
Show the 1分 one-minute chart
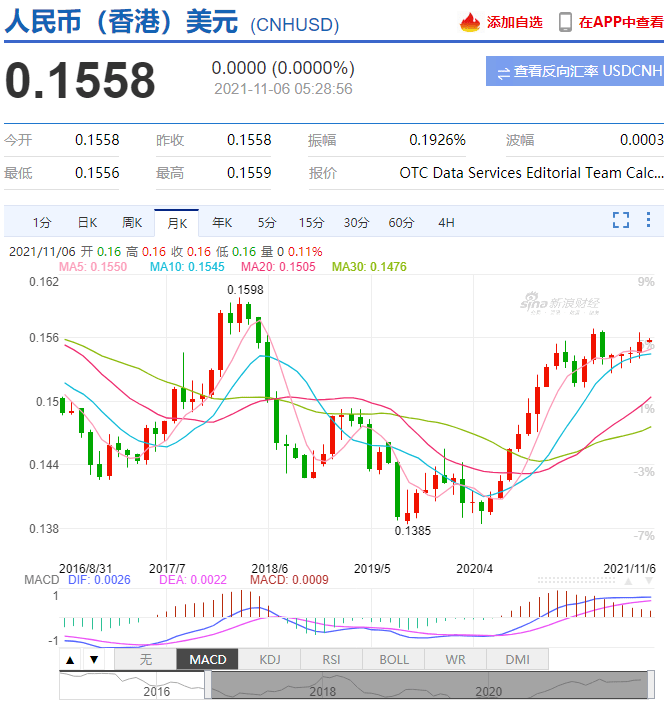(42, 222)
